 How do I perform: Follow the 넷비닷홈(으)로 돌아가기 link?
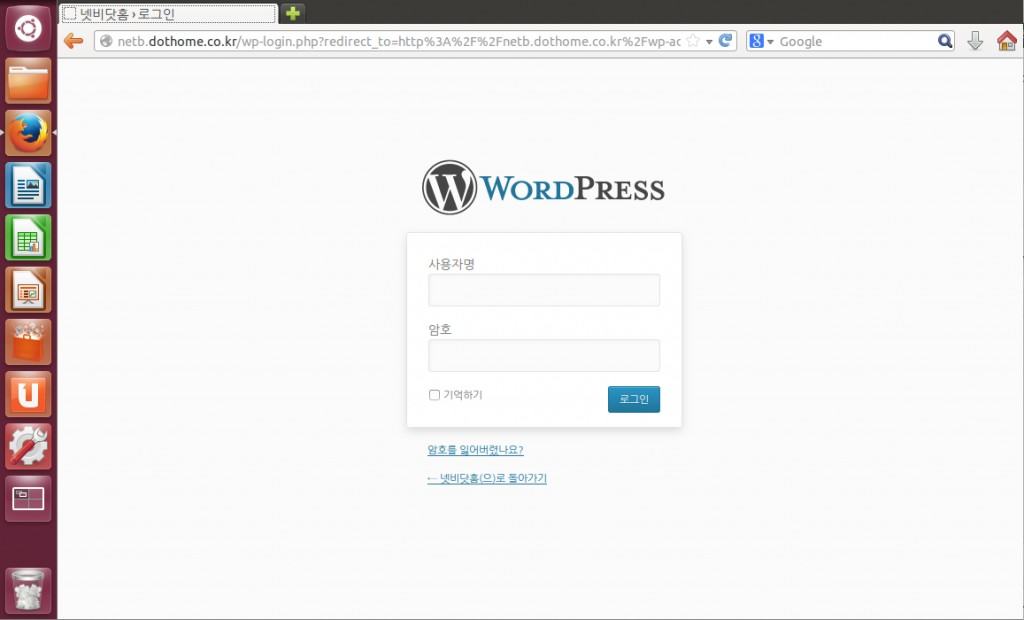click(487, 478)
